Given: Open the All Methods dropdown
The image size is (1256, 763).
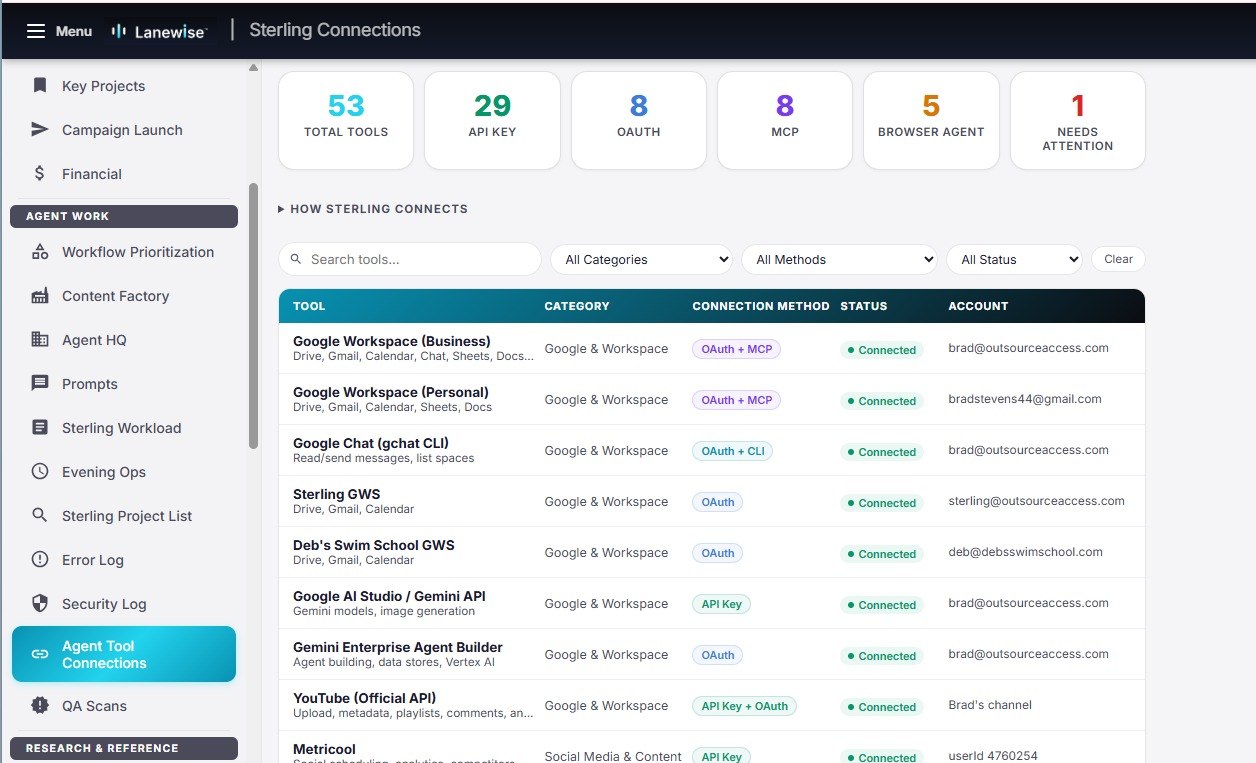Looking at the screenshot, I should 839,259.
